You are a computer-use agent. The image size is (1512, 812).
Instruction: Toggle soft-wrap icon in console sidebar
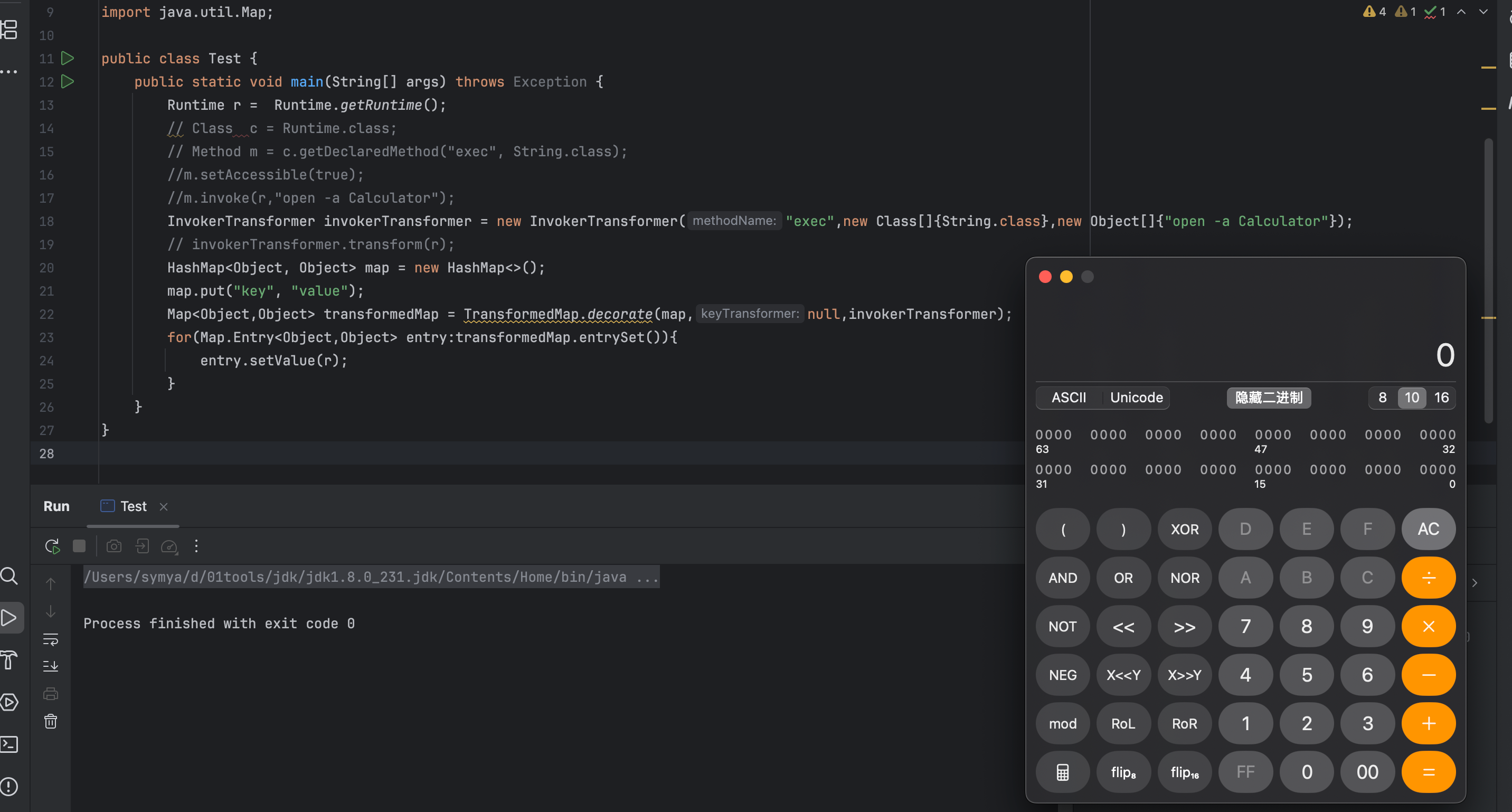pyautogui.click(x=51, y=639)
